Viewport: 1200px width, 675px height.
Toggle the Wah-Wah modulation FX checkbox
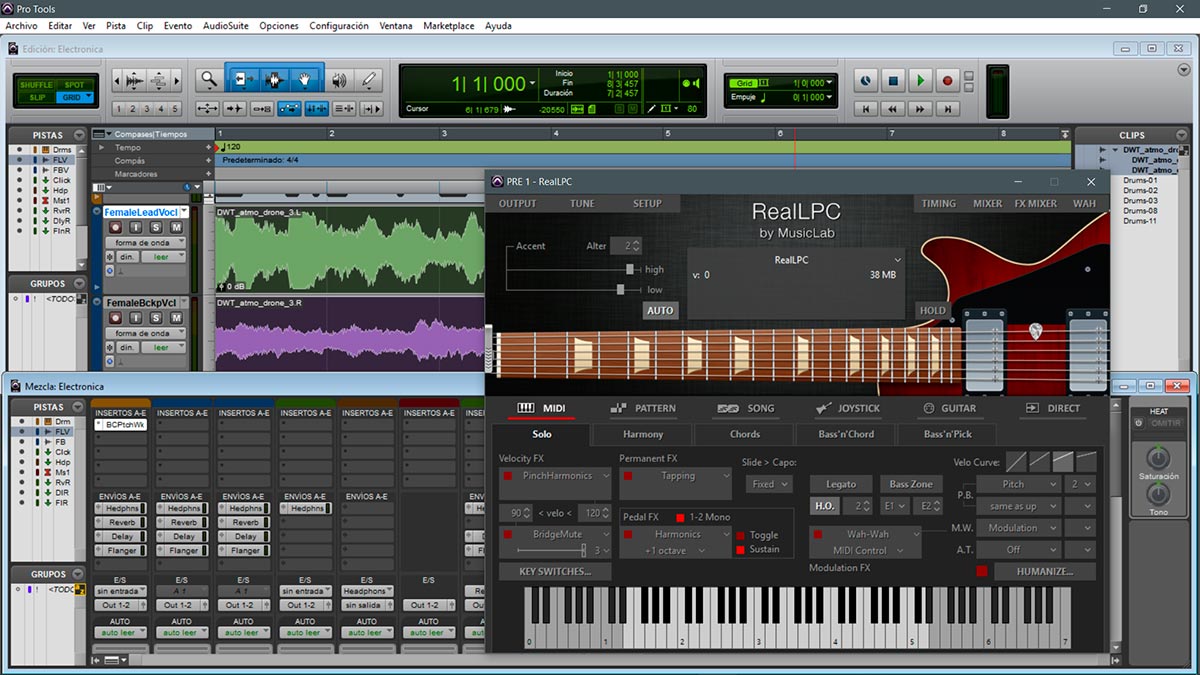817,535
